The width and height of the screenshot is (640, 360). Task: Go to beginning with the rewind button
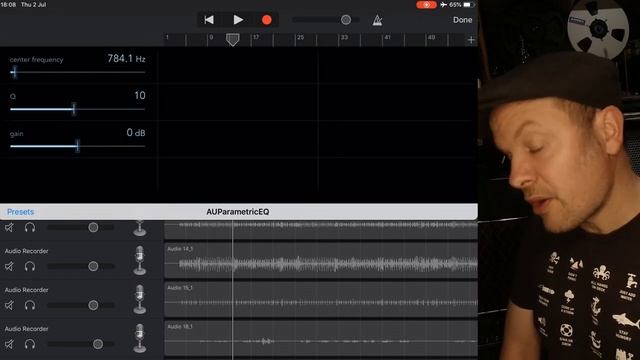pos(209,20)
